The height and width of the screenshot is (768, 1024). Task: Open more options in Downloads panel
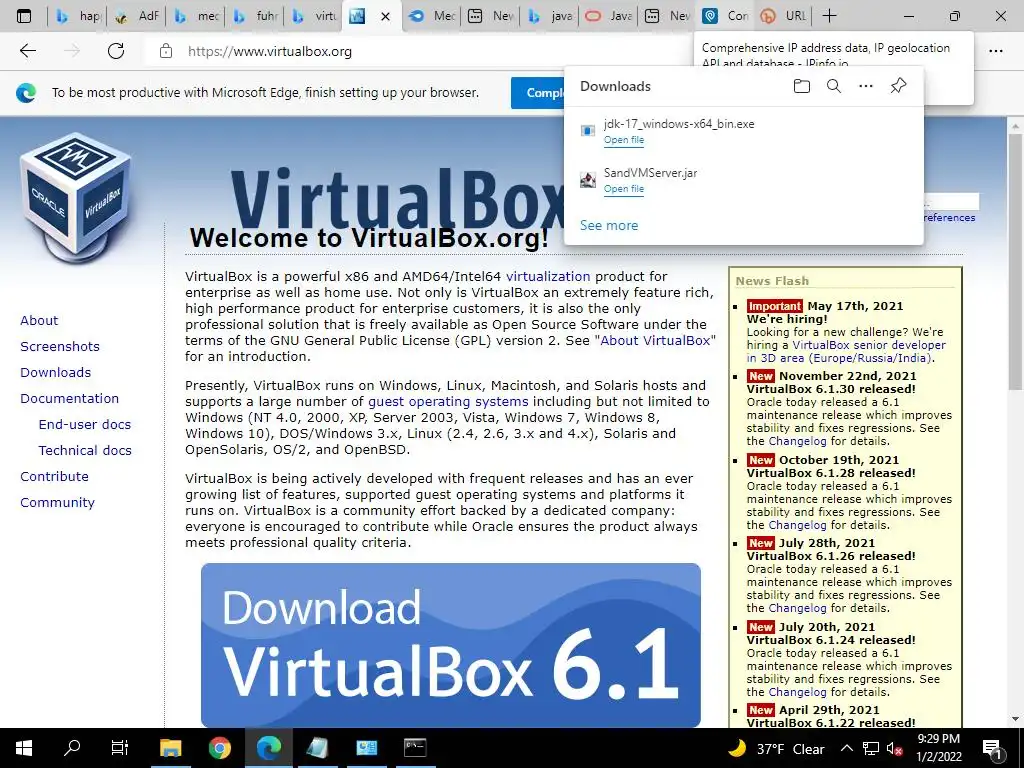point(865,86)
